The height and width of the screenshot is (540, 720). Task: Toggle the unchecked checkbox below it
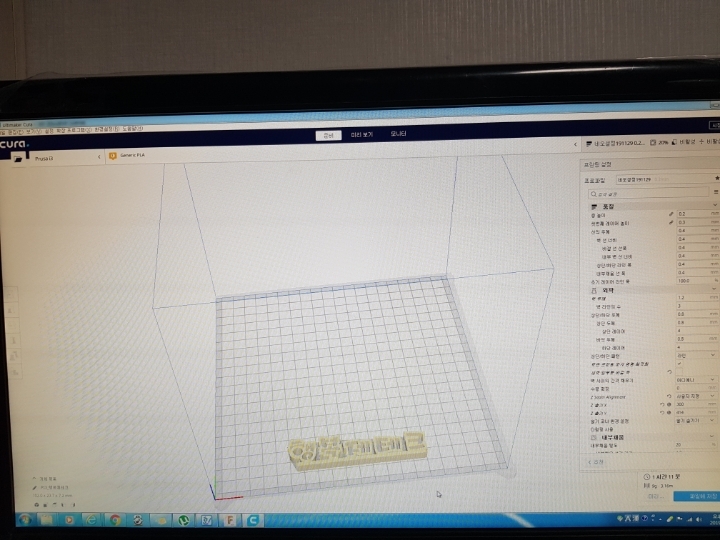(x=679, y=371)
